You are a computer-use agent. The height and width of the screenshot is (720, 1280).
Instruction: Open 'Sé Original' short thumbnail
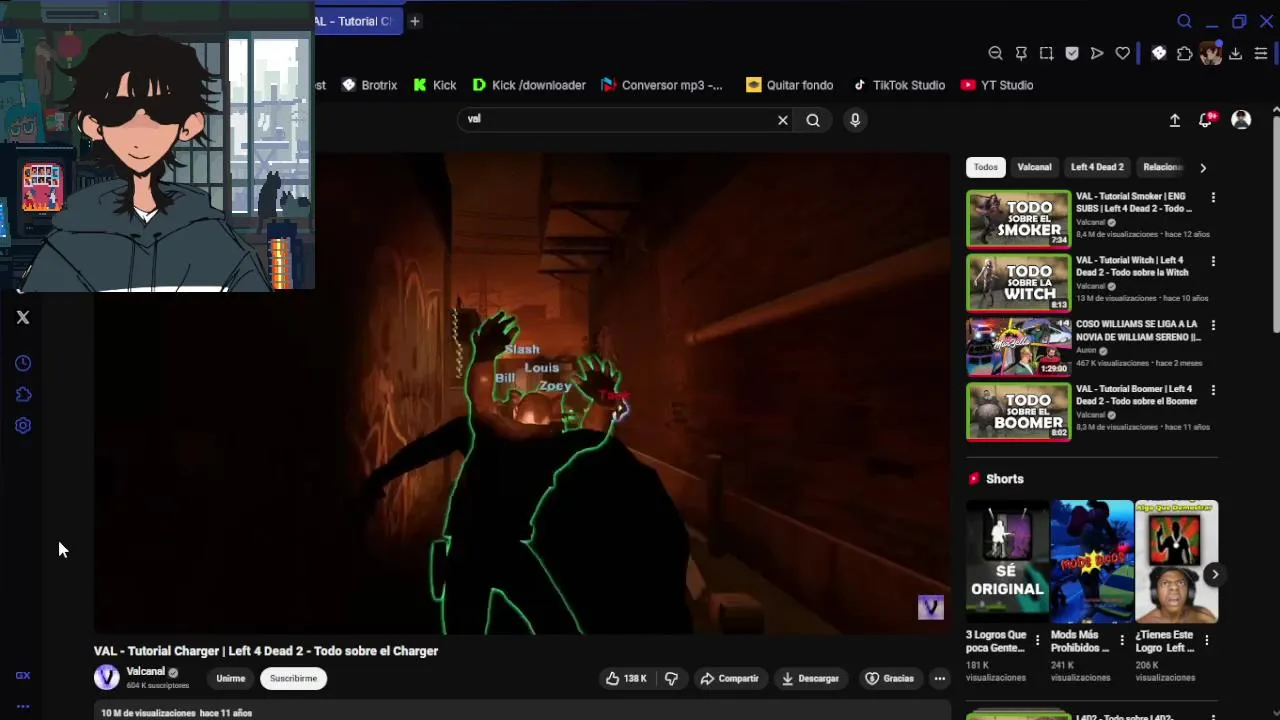(x=1007, y=562)
